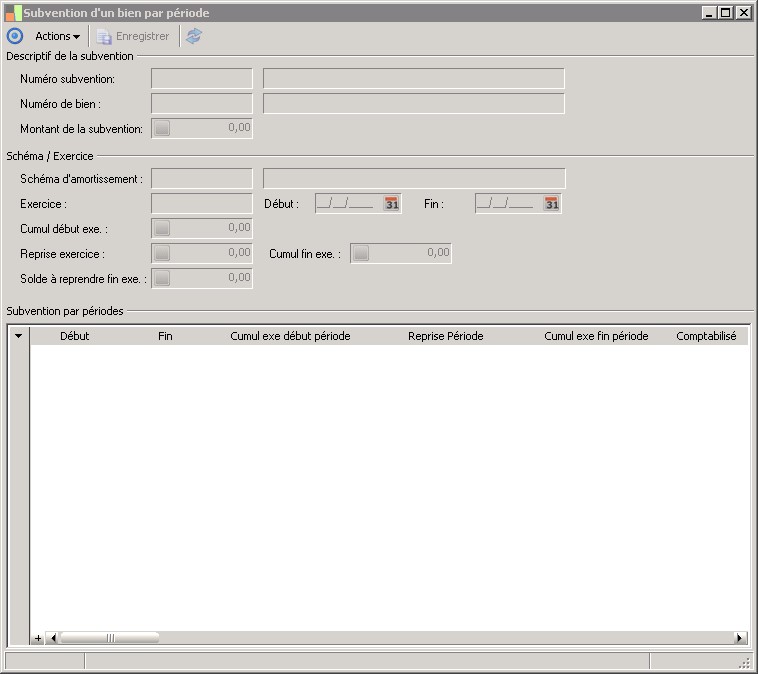The height and width of the screenshot is (674, 758).
Task: Click the horizontal scrollbar left arrow
Action: pyautogui.click(x=52, y=638)
